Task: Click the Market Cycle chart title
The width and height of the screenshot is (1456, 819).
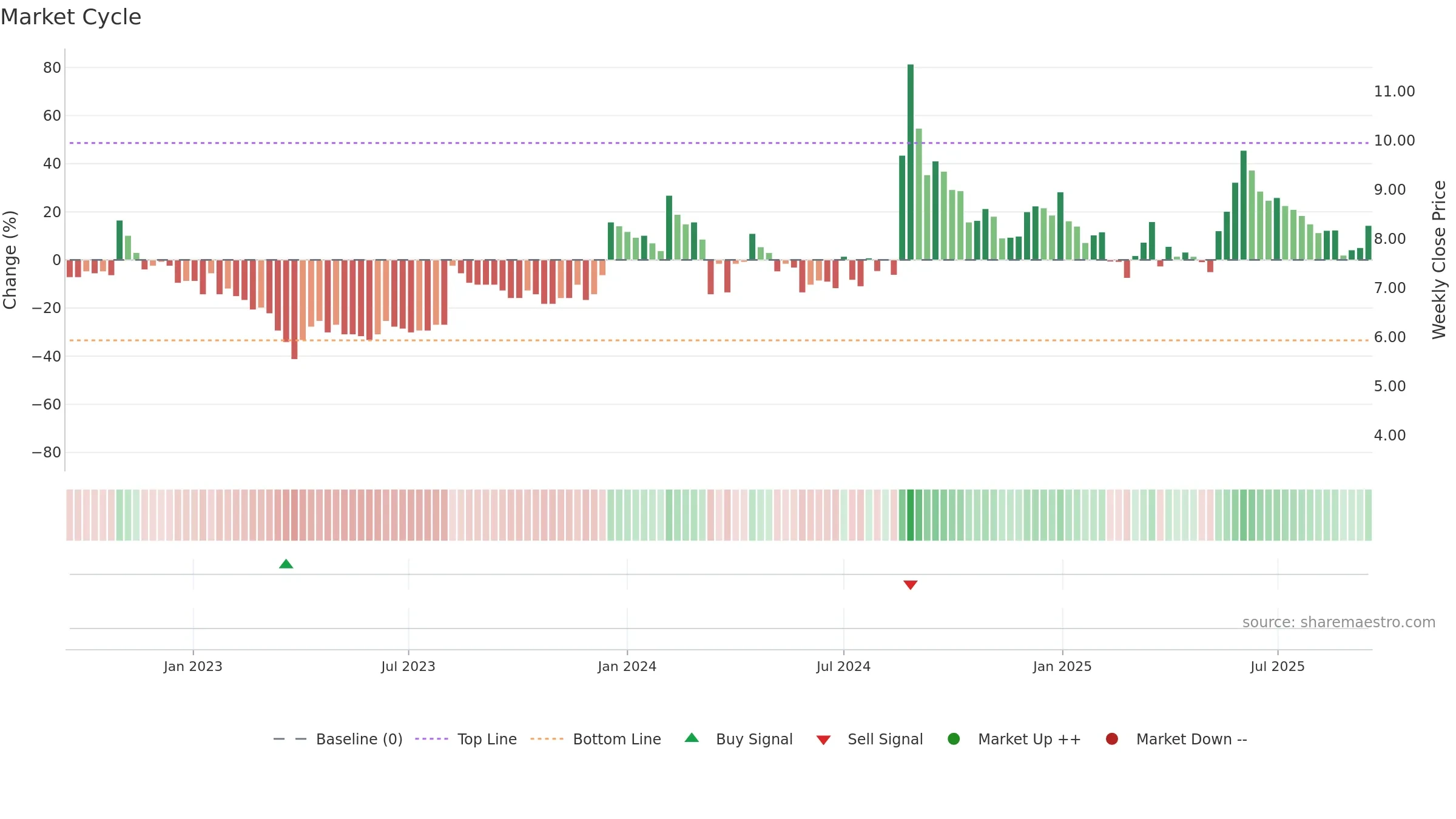Action: 71,17
